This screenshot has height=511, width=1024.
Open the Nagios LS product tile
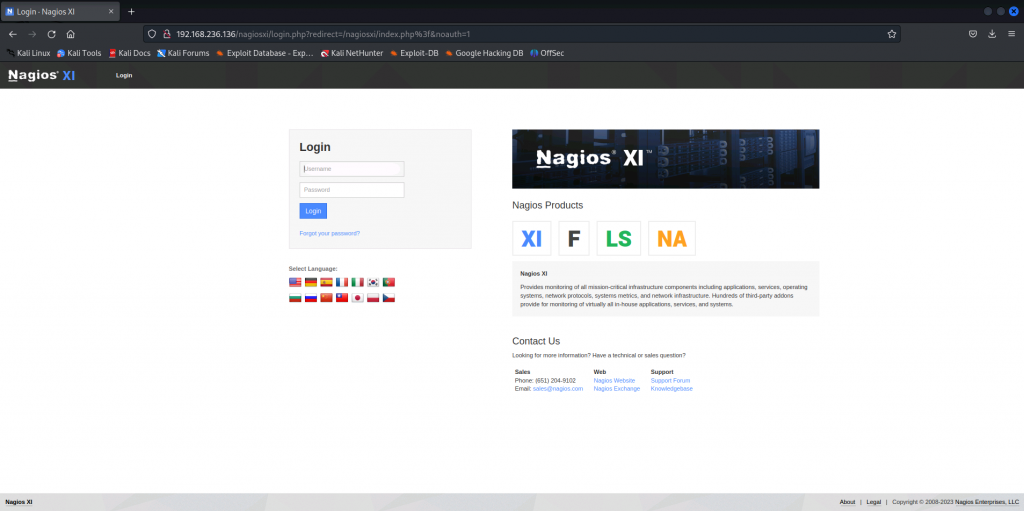coord(618,239)
